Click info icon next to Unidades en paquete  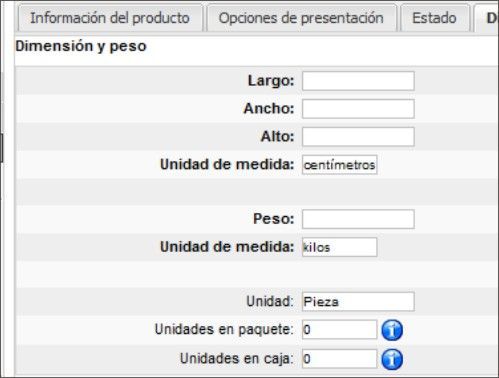pos(392,330)
